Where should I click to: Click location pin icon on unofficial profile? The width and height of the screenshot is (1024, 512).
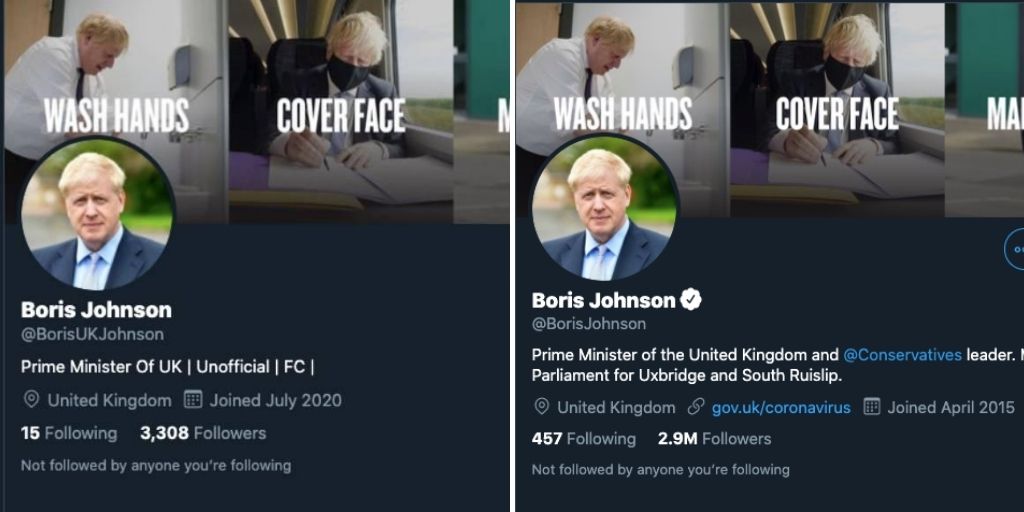(x=31, y=400)
